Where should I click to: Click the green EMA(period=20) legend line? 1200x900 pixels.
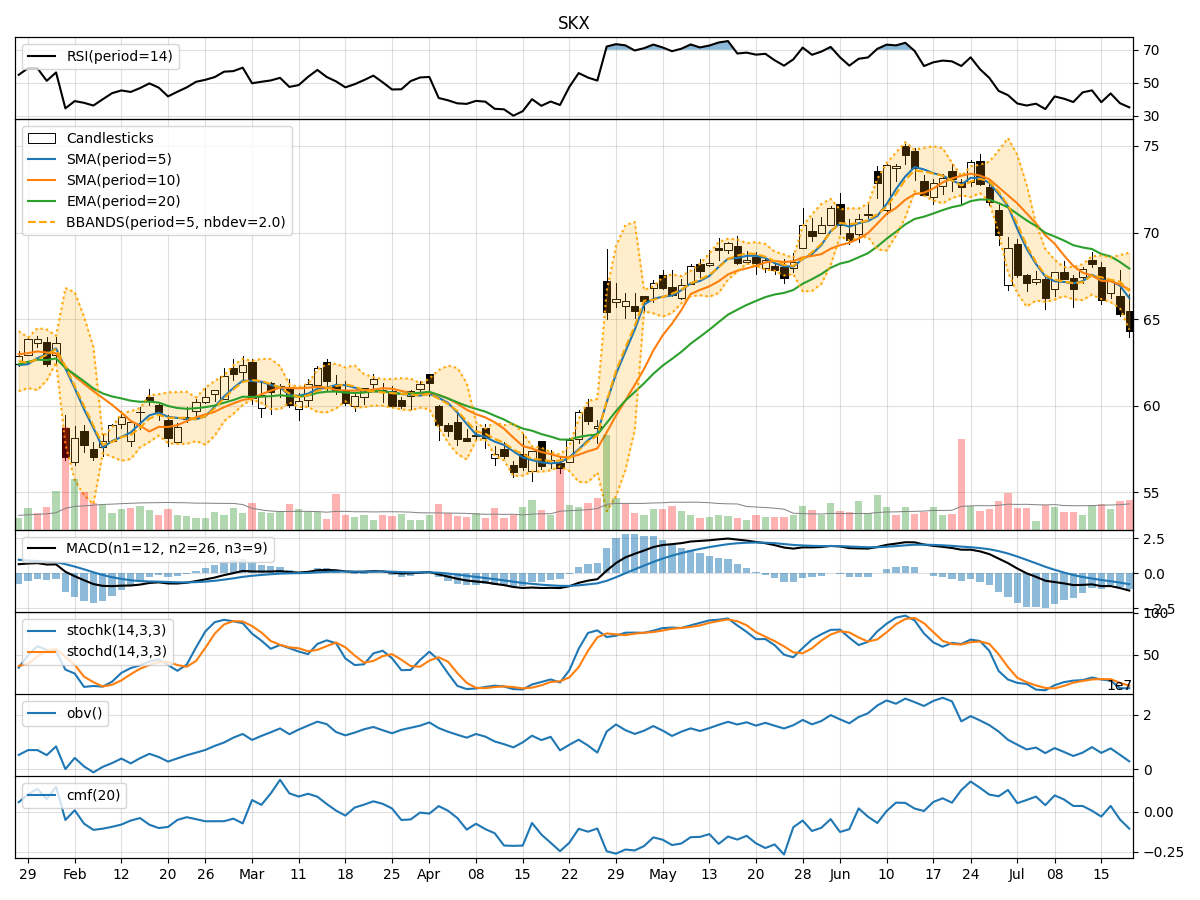pos(42,202)
